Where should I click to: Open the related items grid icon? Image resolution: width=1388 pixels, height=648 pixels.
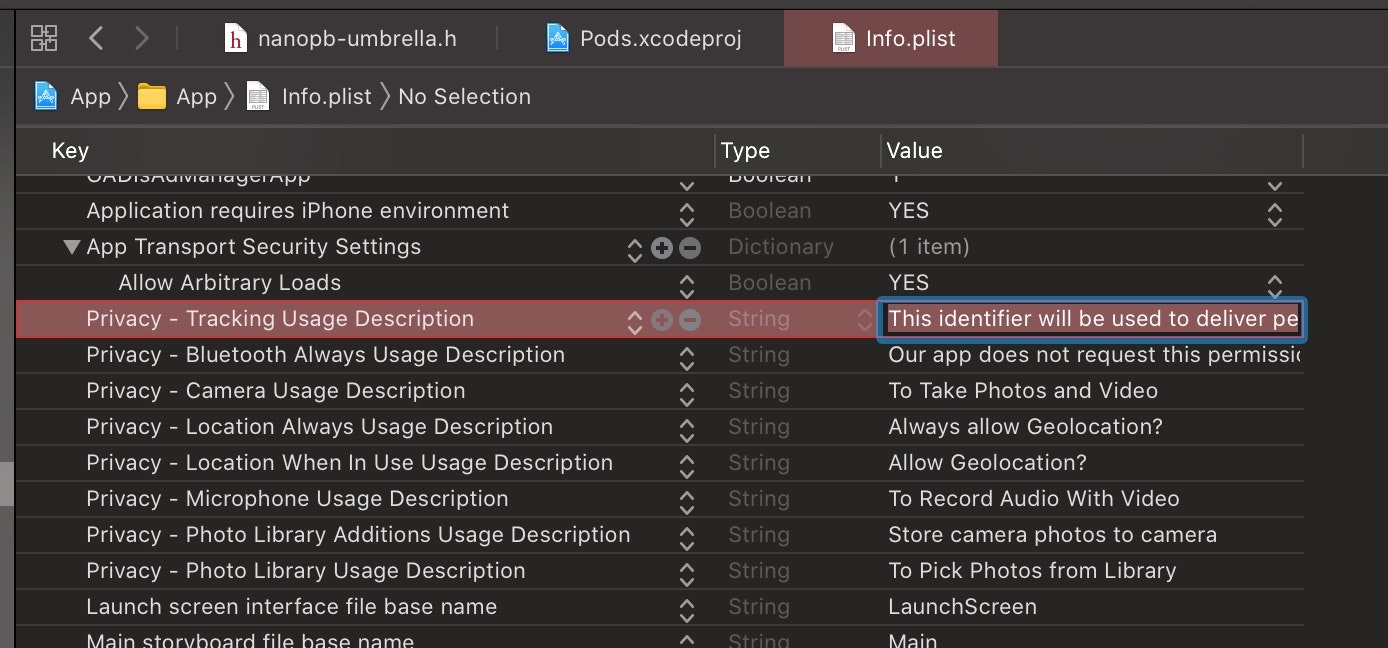[44, 39]
